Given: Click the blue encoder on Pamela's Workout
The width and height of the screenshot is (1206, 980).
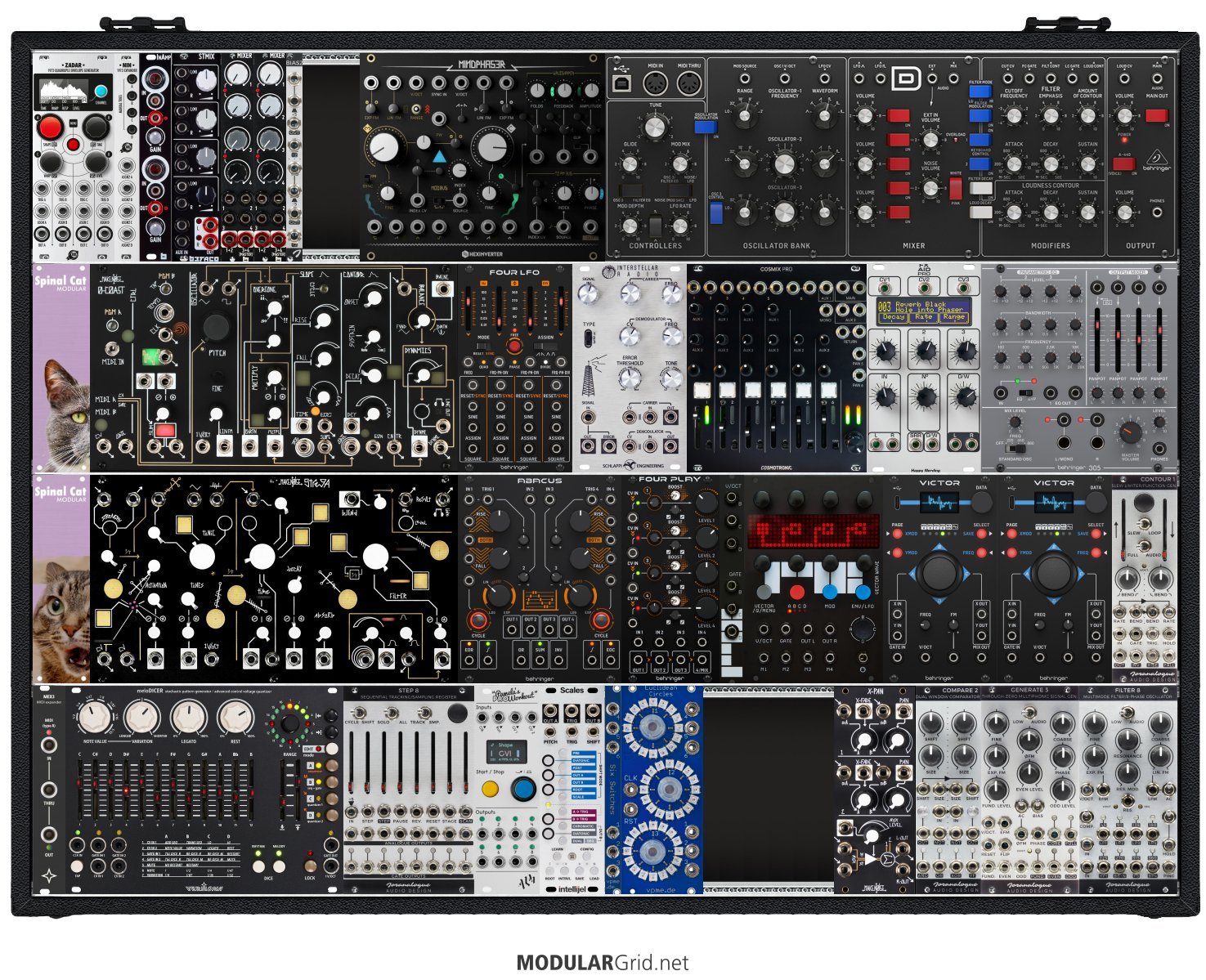Looking at the screenshot, I should (523, 789).
